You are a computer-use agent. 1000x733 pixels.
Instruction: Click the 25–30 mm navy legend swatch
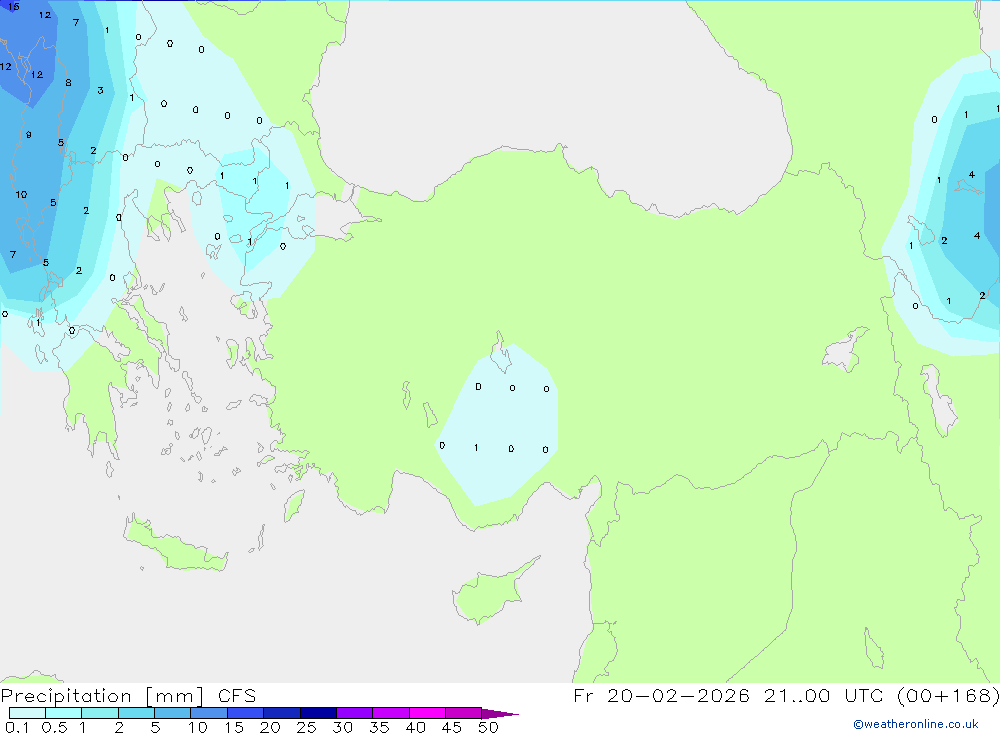[318, 713]
